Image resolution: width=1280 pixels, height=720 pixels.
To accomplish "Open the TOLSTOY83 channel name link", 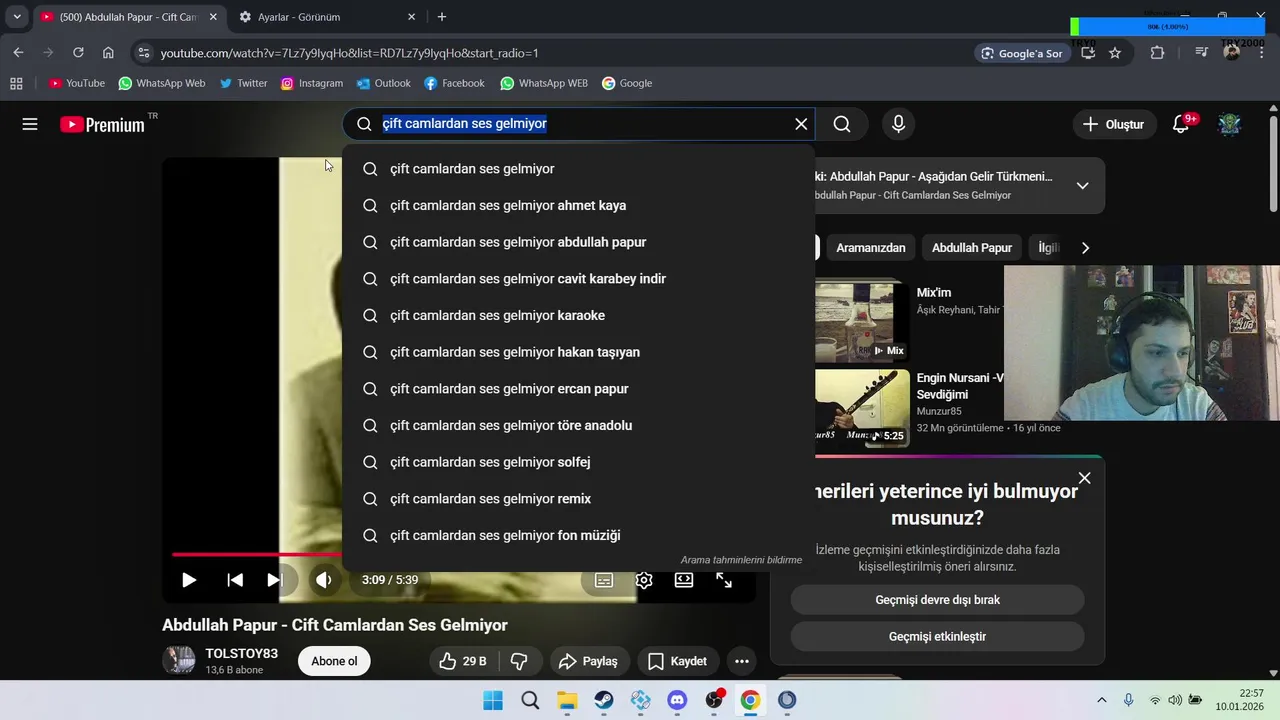I will (241, 654).
